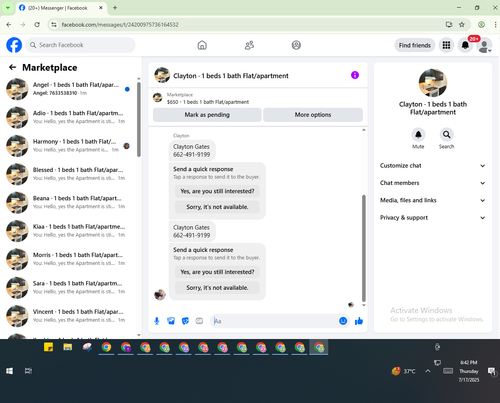
Task: Open a new Chrome tab with plus
Action: click(115, 8)
